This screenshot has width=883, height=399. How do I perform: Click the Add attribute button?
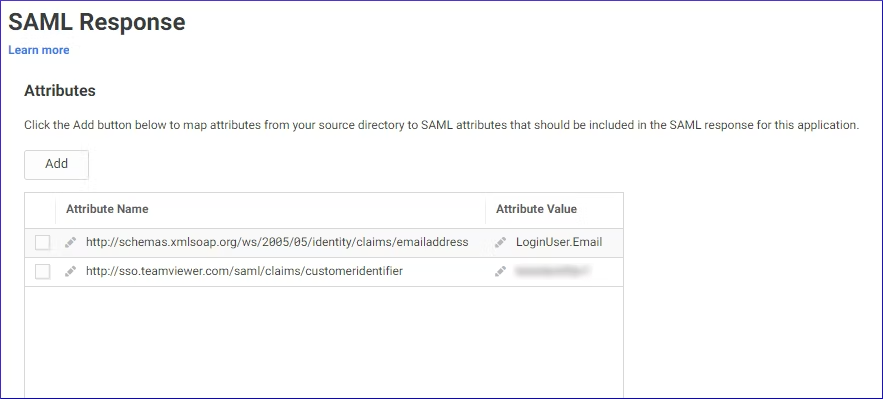(x=56, y=164)
